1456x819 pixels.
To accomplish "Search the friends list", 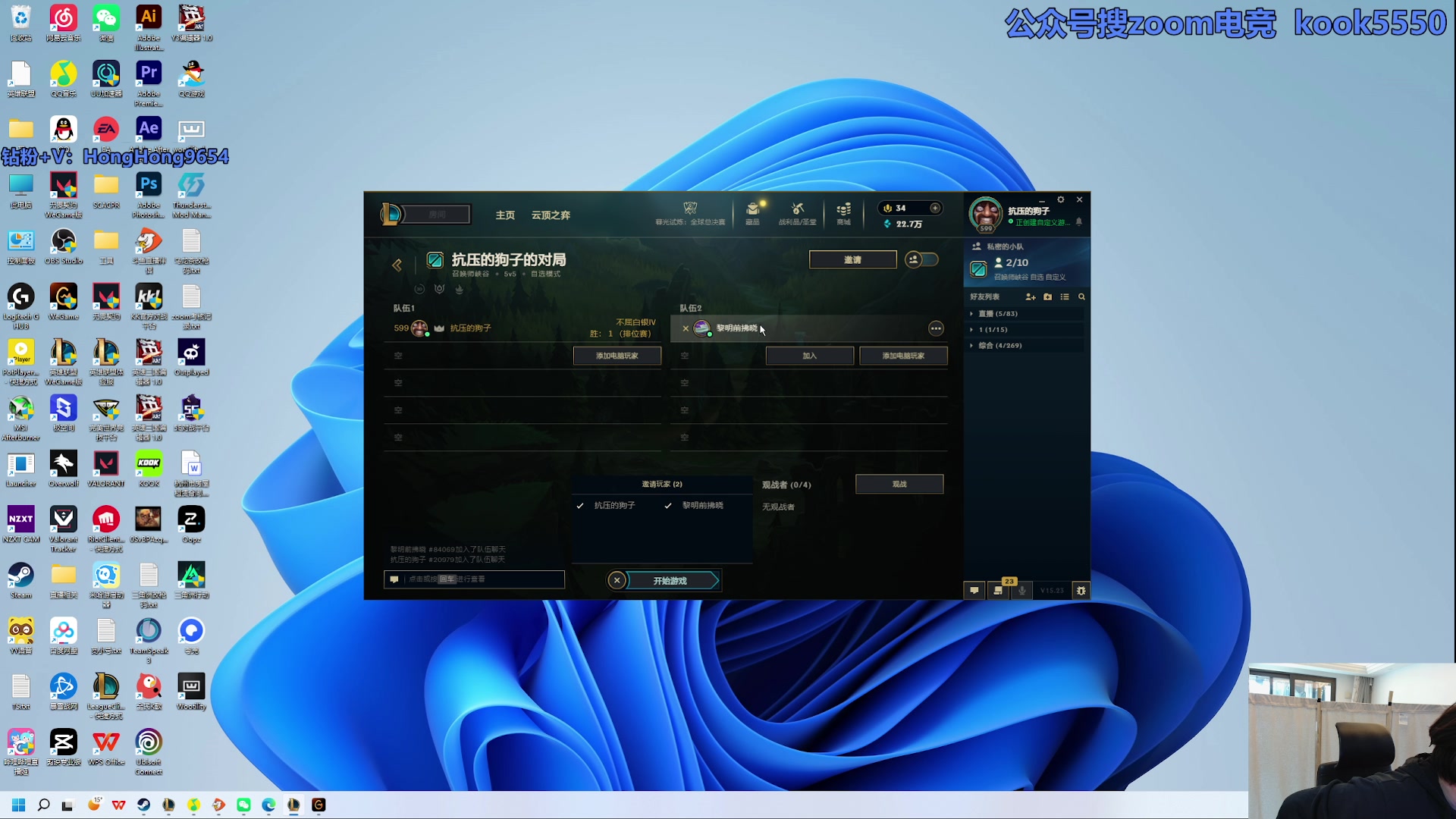I will click(x=1081, y=297).
